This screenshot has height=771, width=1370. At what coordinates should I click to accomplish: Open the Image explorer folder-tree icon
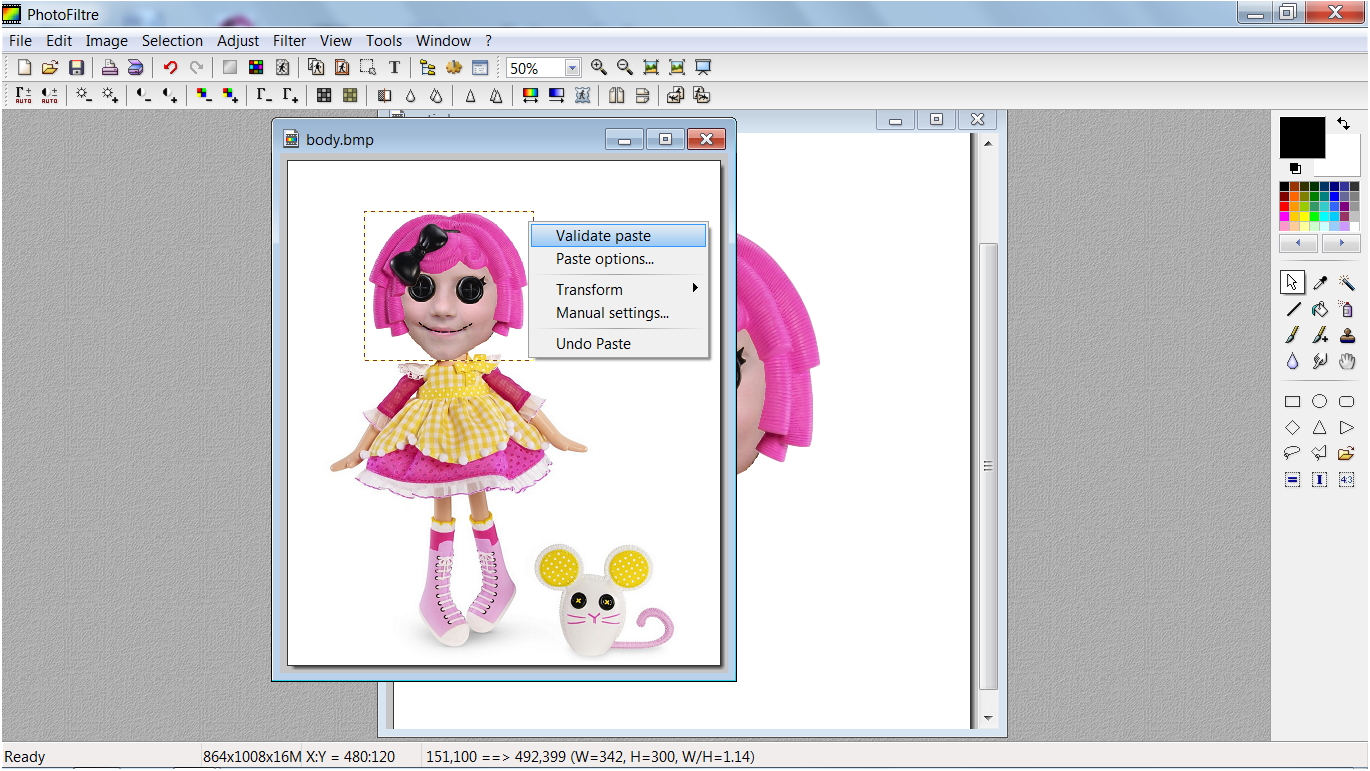[x=428, y=67]
